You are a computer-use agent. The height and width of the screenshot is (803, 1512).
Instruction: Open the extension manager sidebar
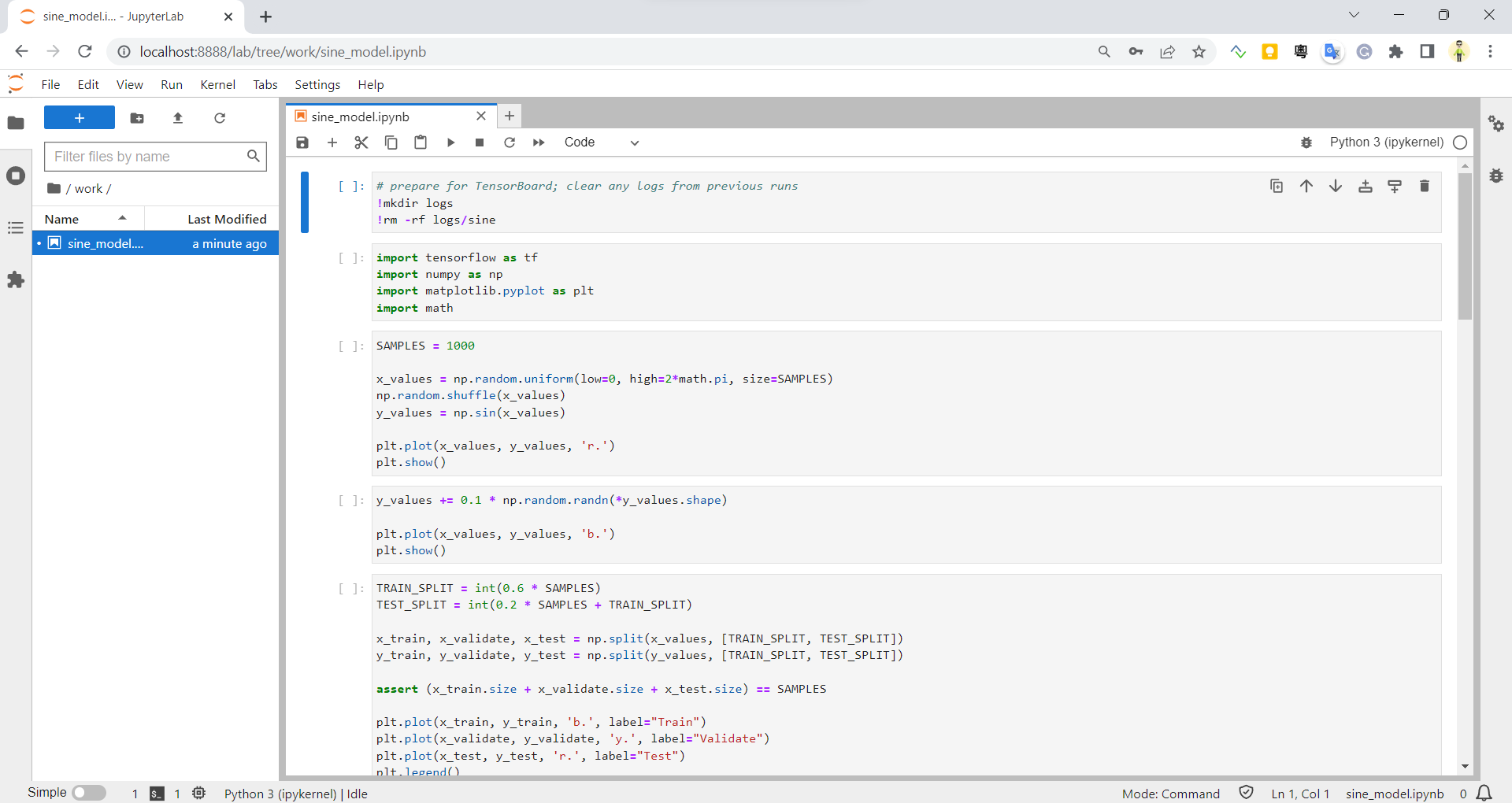16,280
